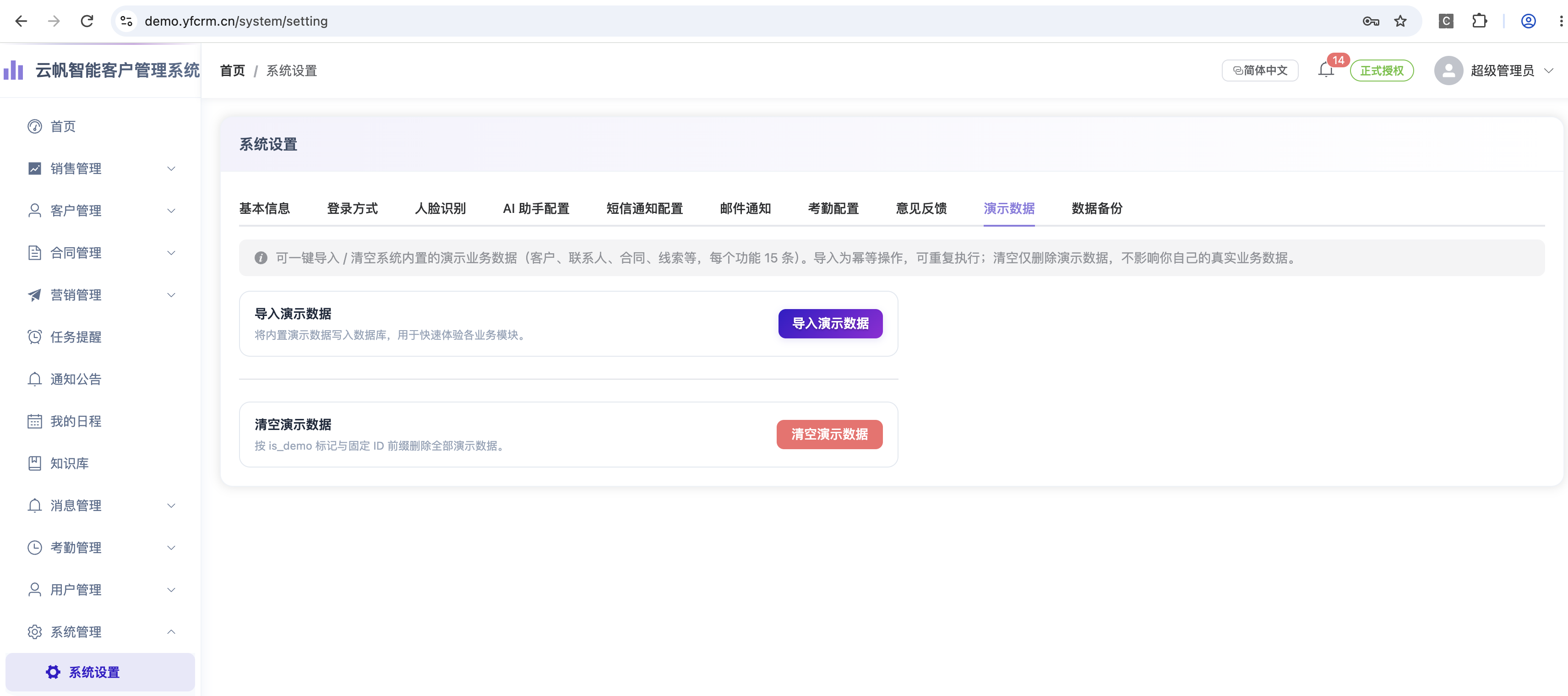Screen dimensions: 1568x696
Task: Open notifications bell with 14 badge
Action: coord(1326,71)
